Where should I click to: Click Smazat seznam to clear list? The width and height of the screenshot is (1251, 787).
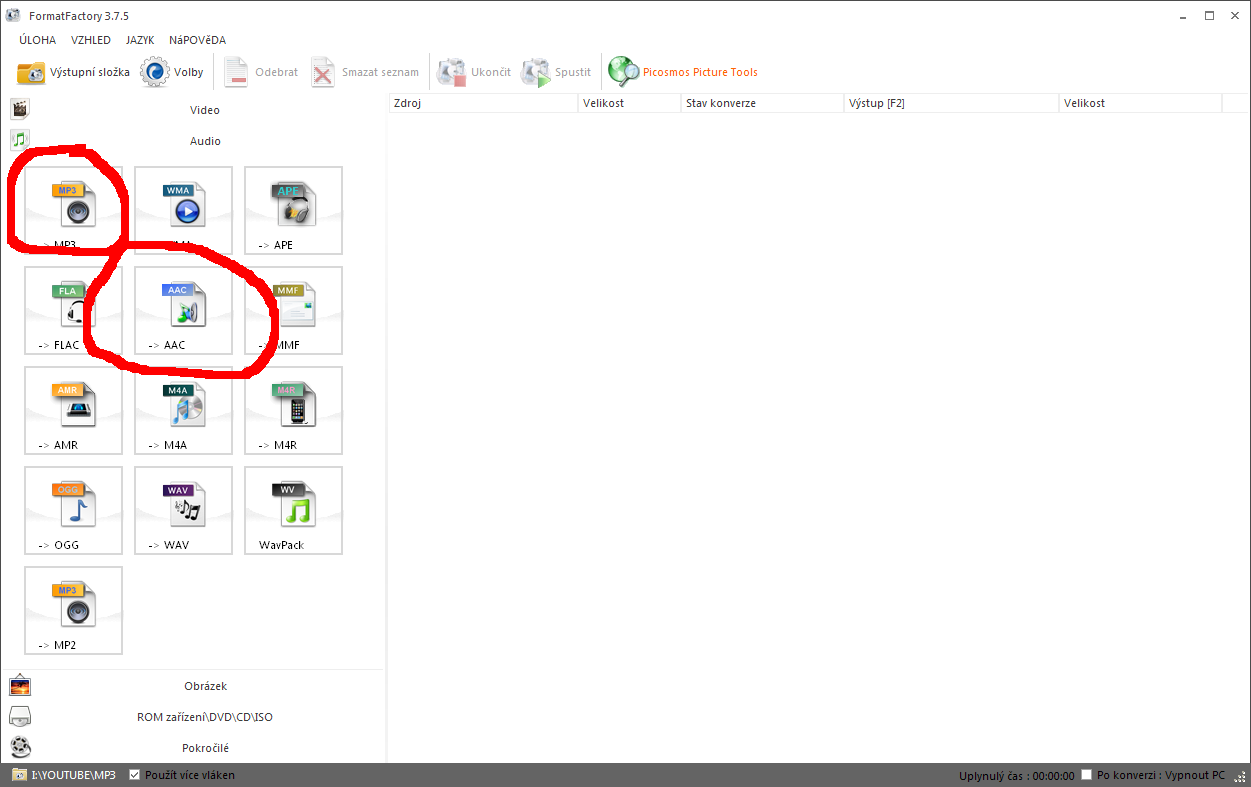pos(365,72)
